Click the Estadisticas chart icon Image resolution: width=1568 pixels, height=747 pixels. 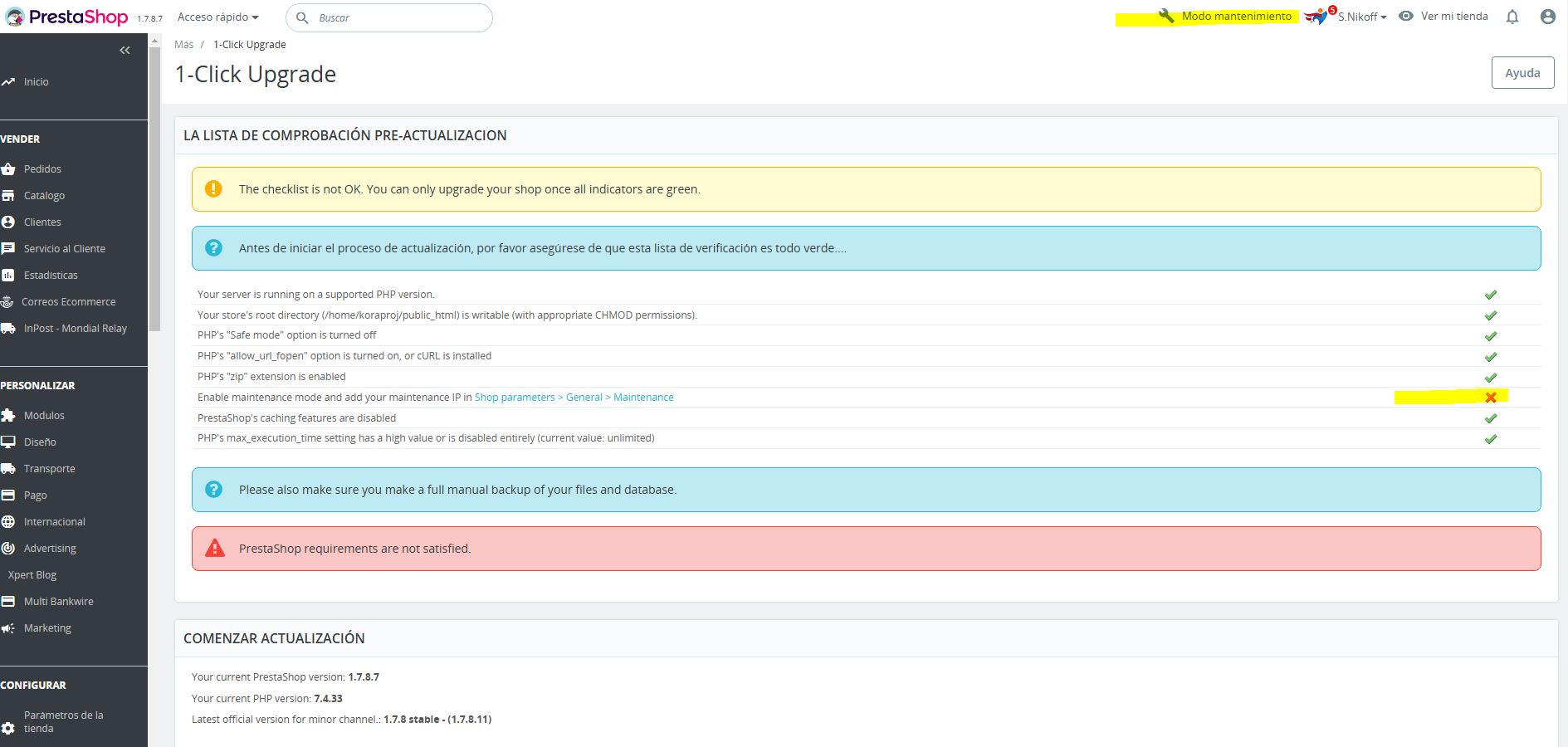click(8, 275)
